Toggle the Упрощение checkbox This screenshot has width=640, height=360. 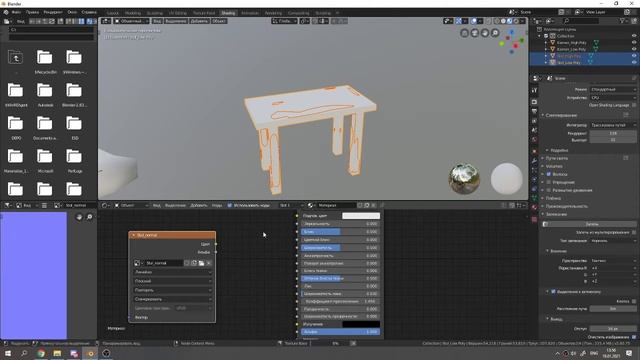pyautogui.click(x=549, y=182)
